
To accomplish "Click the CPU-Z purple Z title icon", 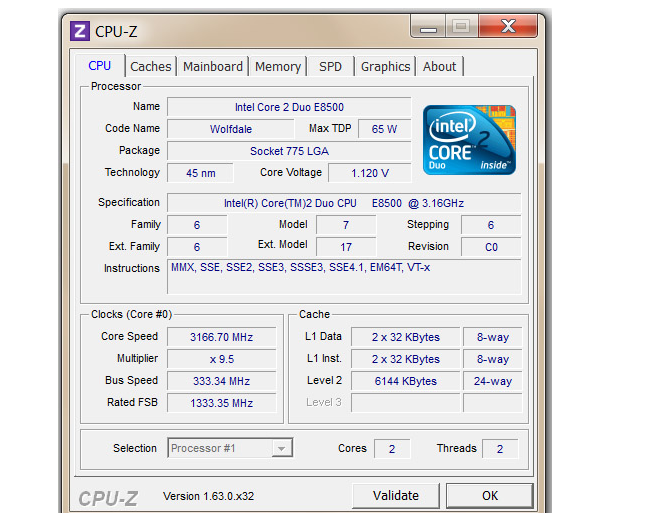I will (x=80, y=31).
